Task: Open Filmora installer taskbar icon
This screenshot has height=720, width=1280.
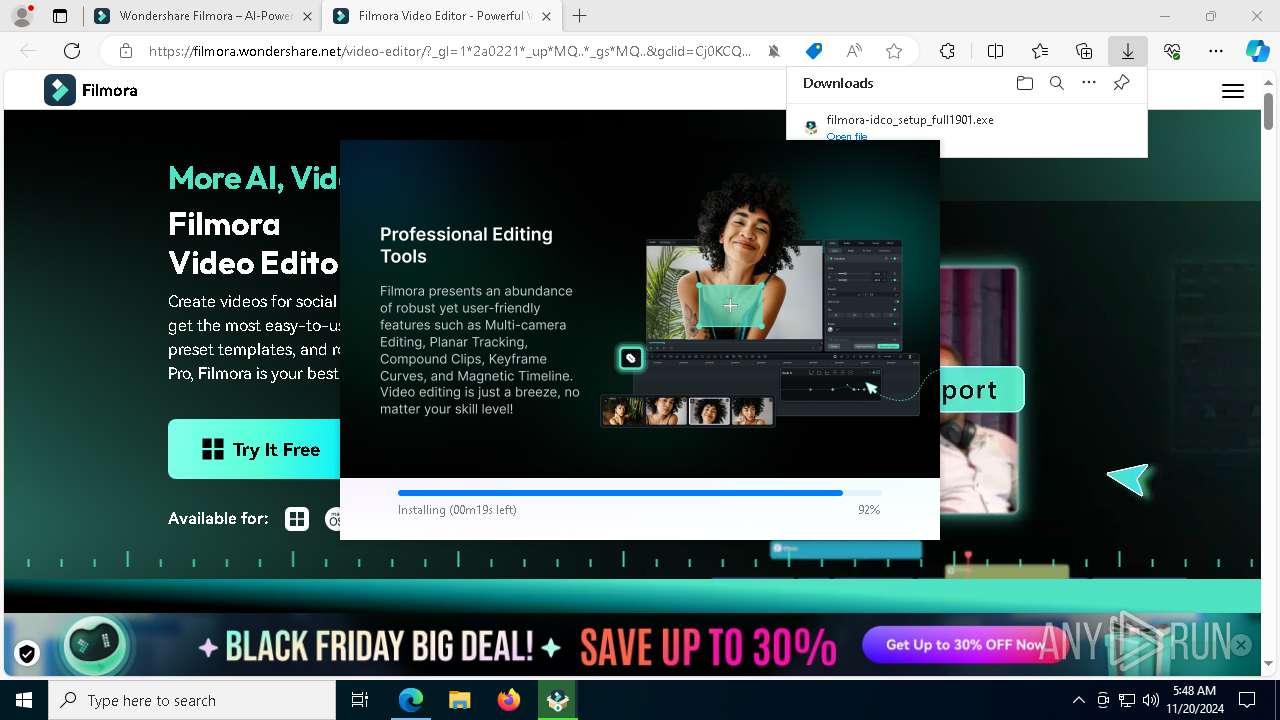Action: pos(557,700)
